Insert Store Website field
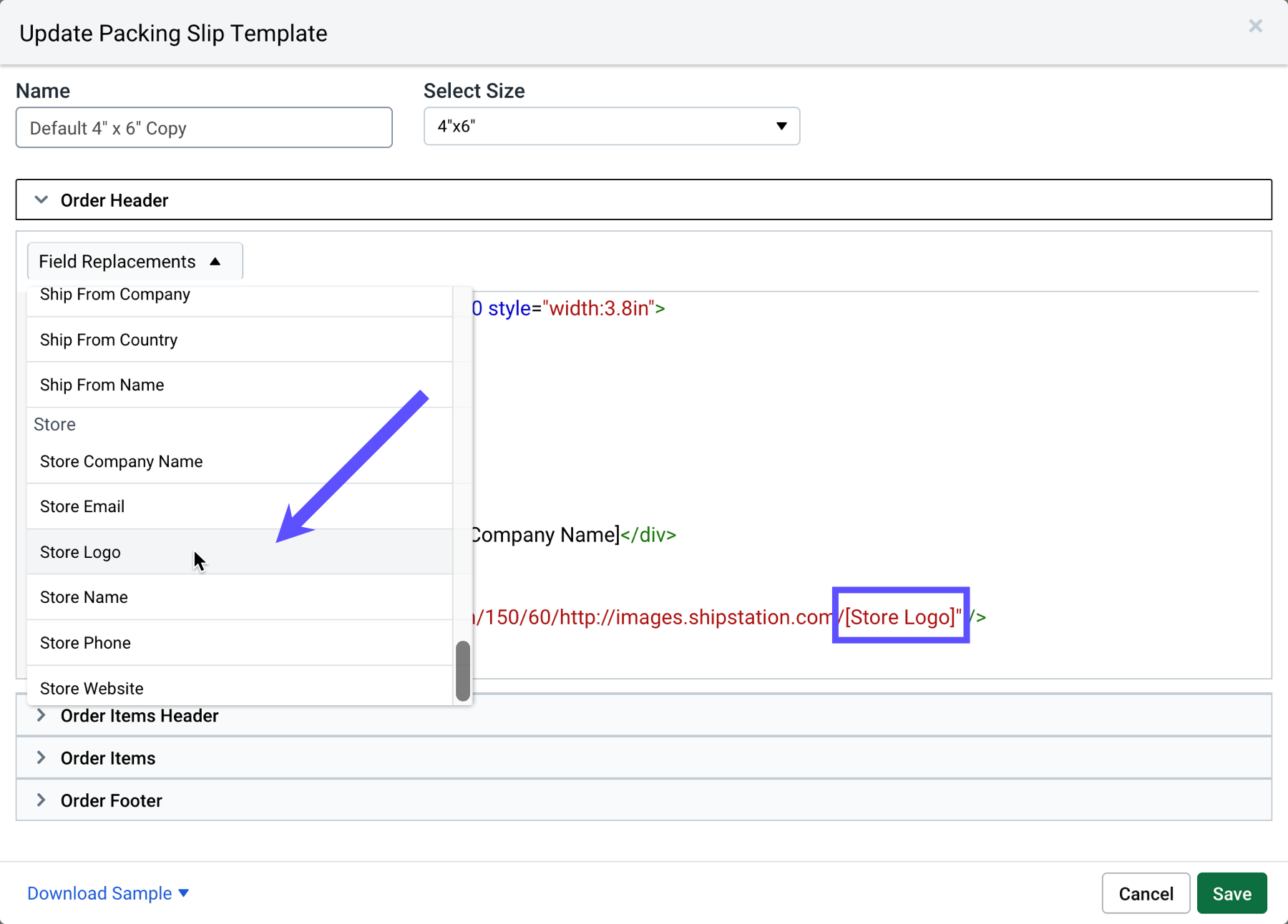The height and width of the screenshot is (924, 1288). pyautogui.click(x=240, y=686)
